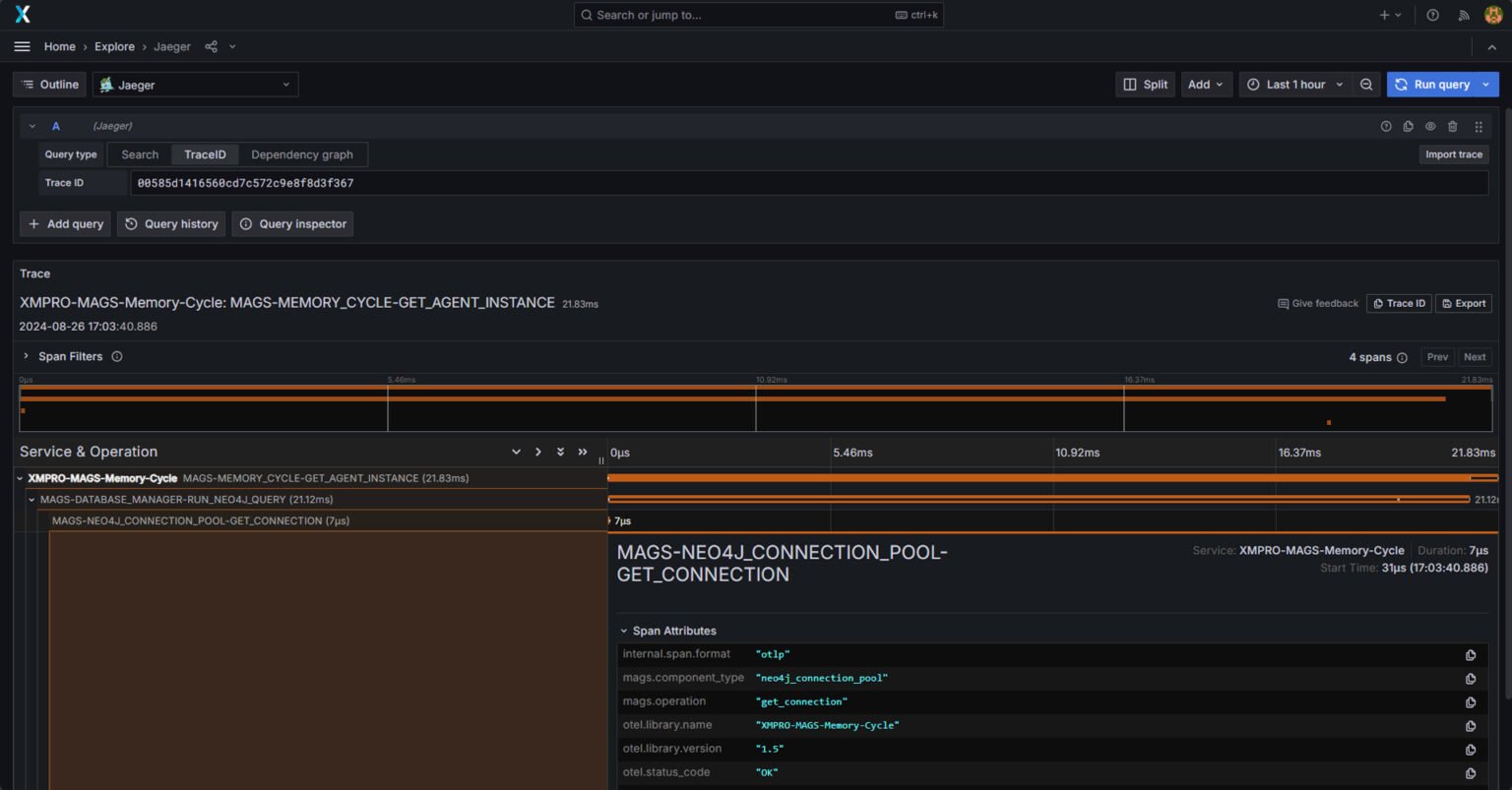Open the hamburger navigation menu
Screen dimensions: 1512x790
click(22, 46)
